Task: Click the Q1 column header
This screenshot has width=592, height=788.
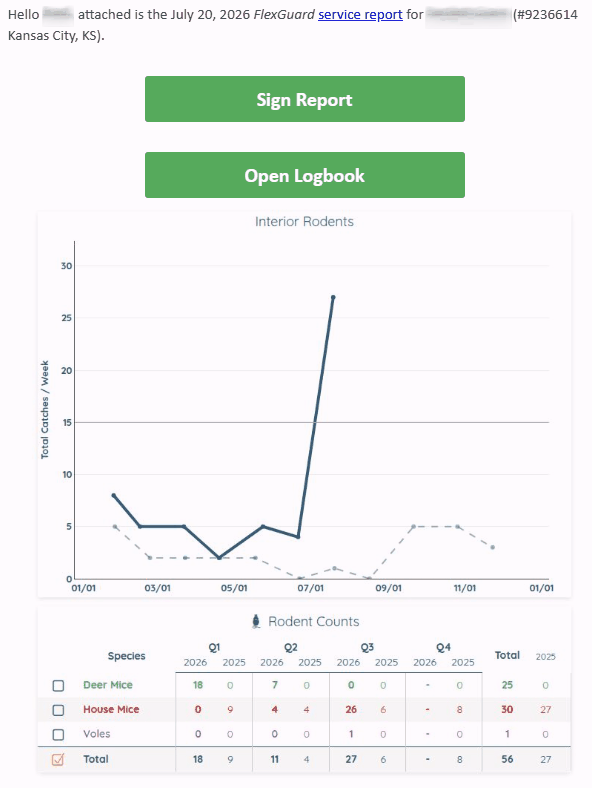Action: [215, 647]
